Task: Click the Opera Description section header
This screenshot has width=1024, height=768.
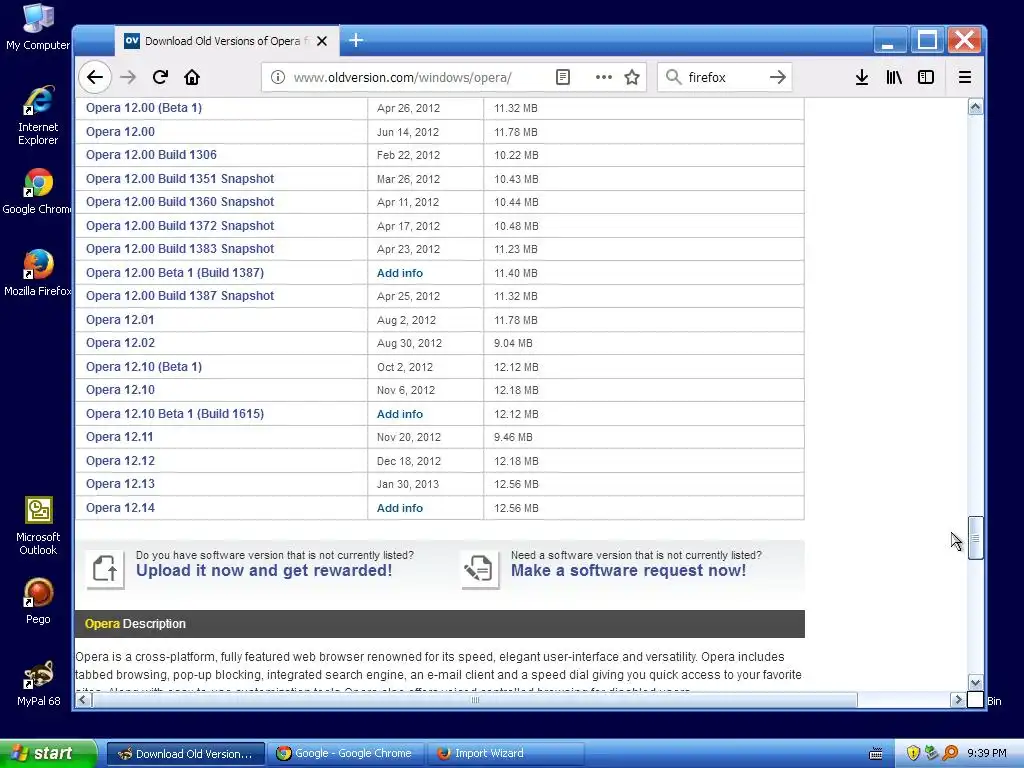Action: click(x=440, y=624)
